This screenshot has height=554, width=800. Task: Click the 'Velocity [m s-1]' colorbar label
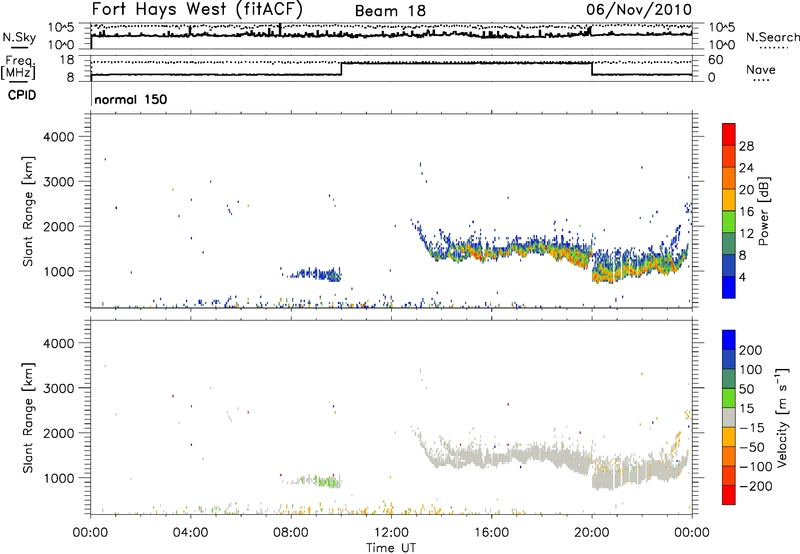[781, 417]
